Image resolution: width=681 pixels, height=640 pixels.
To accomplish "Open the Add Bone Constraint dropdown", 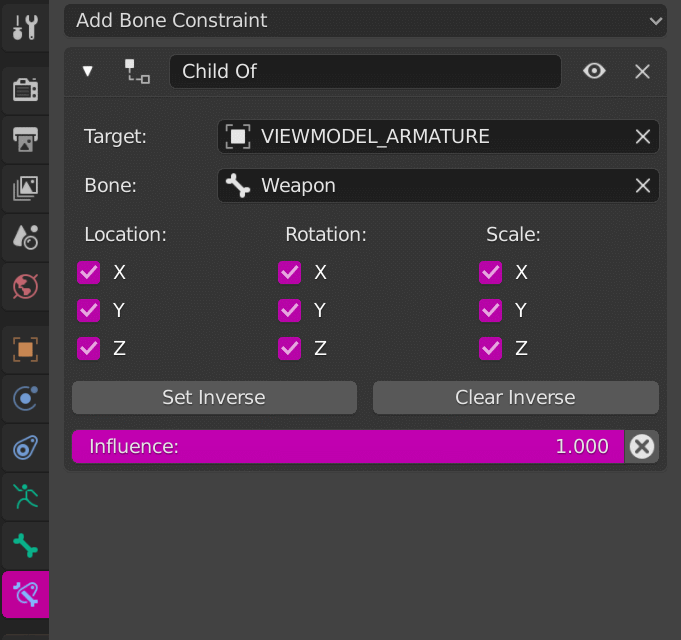I will 365,20.
